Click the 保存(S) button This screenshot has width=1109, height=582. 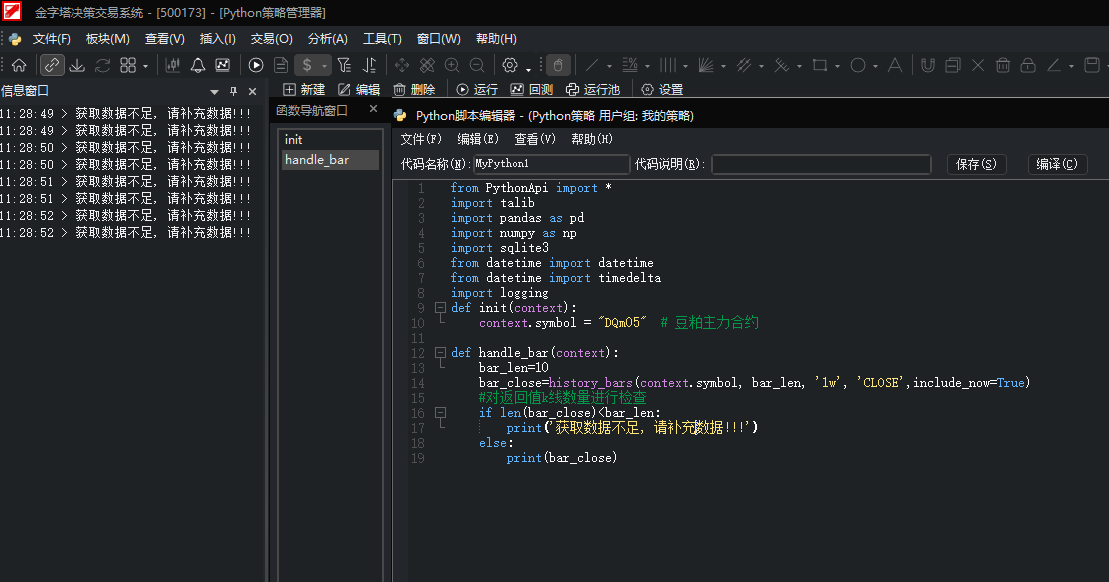pos(976,164)
